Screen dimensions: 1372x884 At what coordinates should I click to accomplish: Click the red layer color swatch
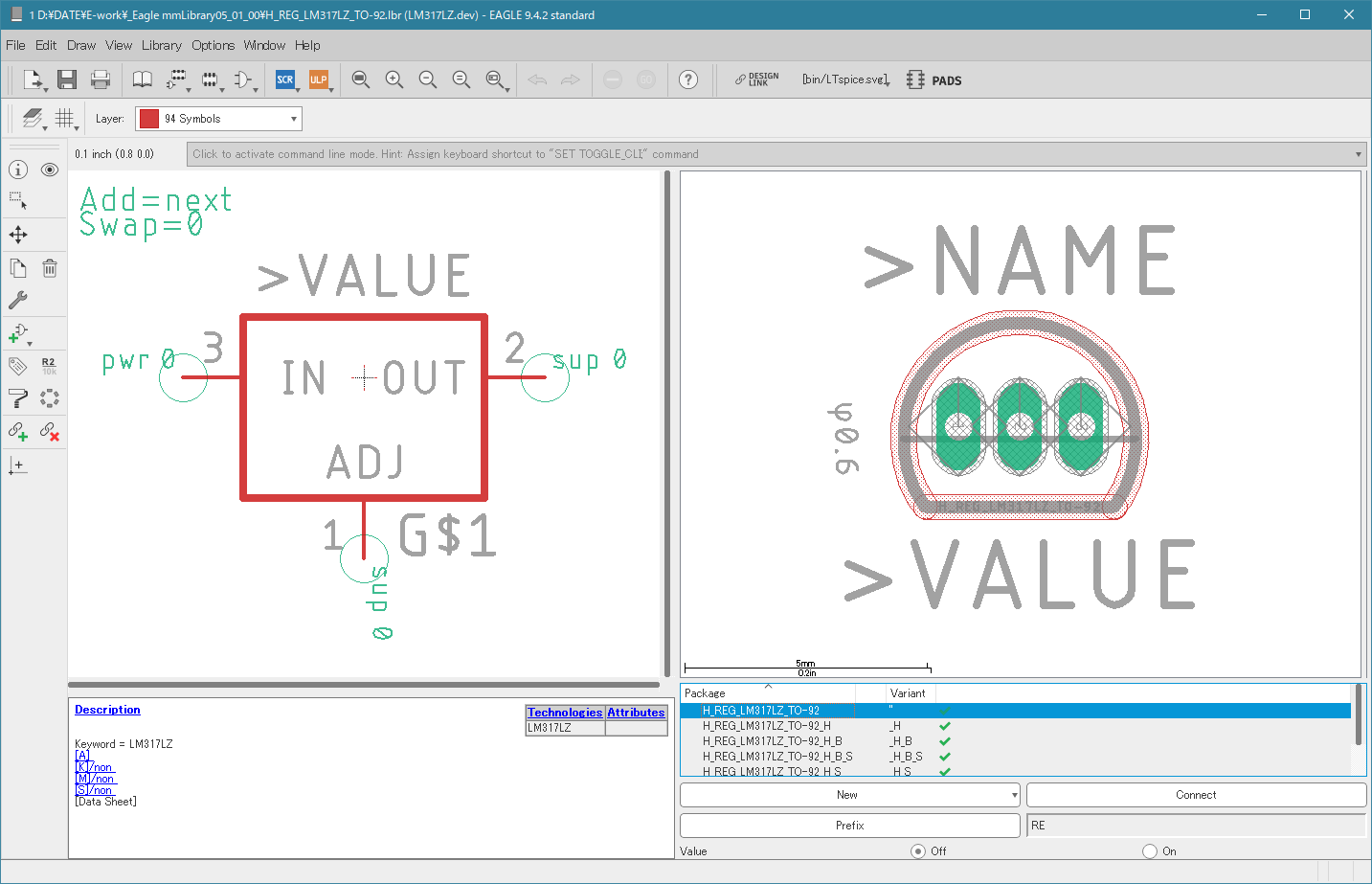(x=149, y=119)
